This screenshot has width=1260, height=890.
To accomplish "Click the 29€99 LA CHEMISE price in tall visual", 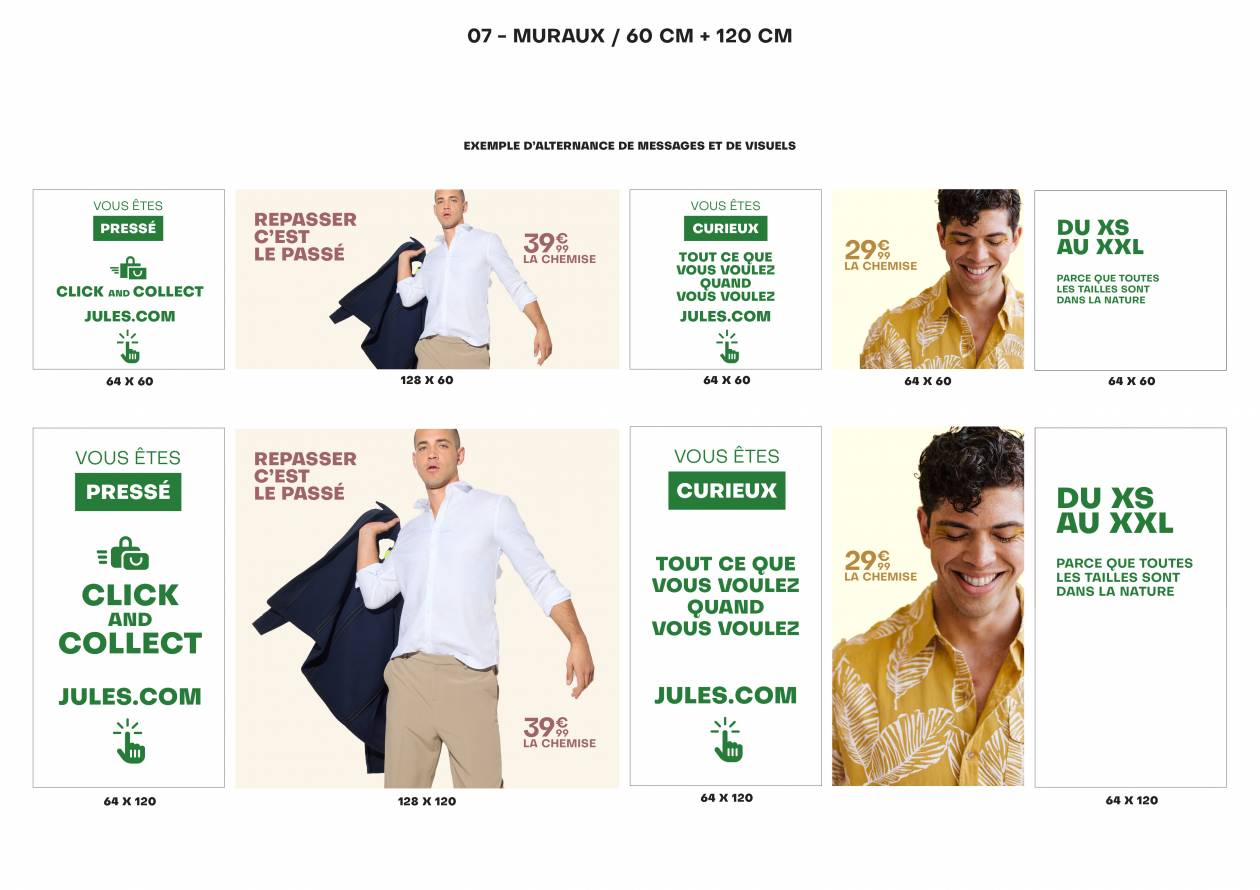I will tap(880, 566).
